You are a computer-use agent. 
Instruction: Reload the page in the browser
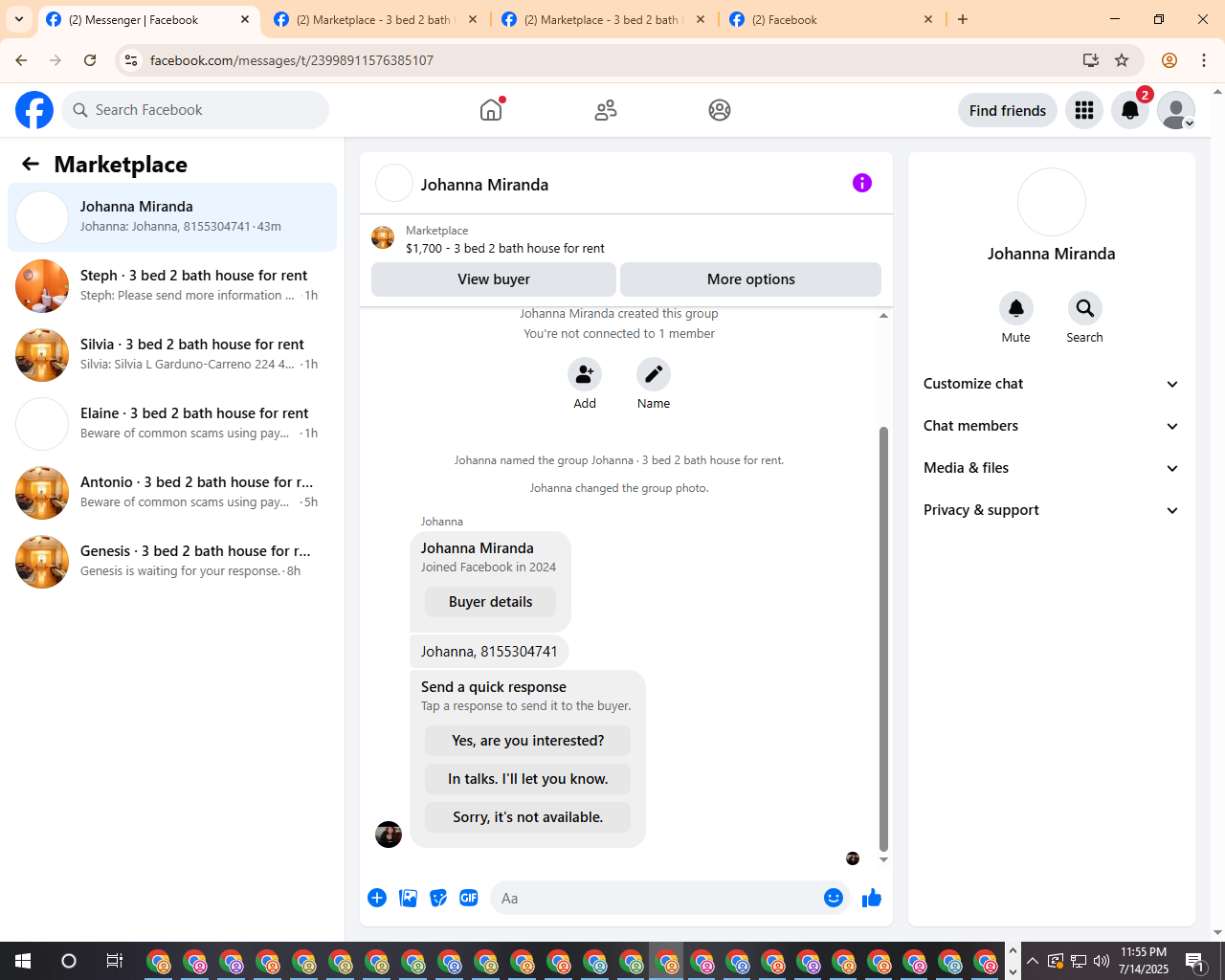90,60
